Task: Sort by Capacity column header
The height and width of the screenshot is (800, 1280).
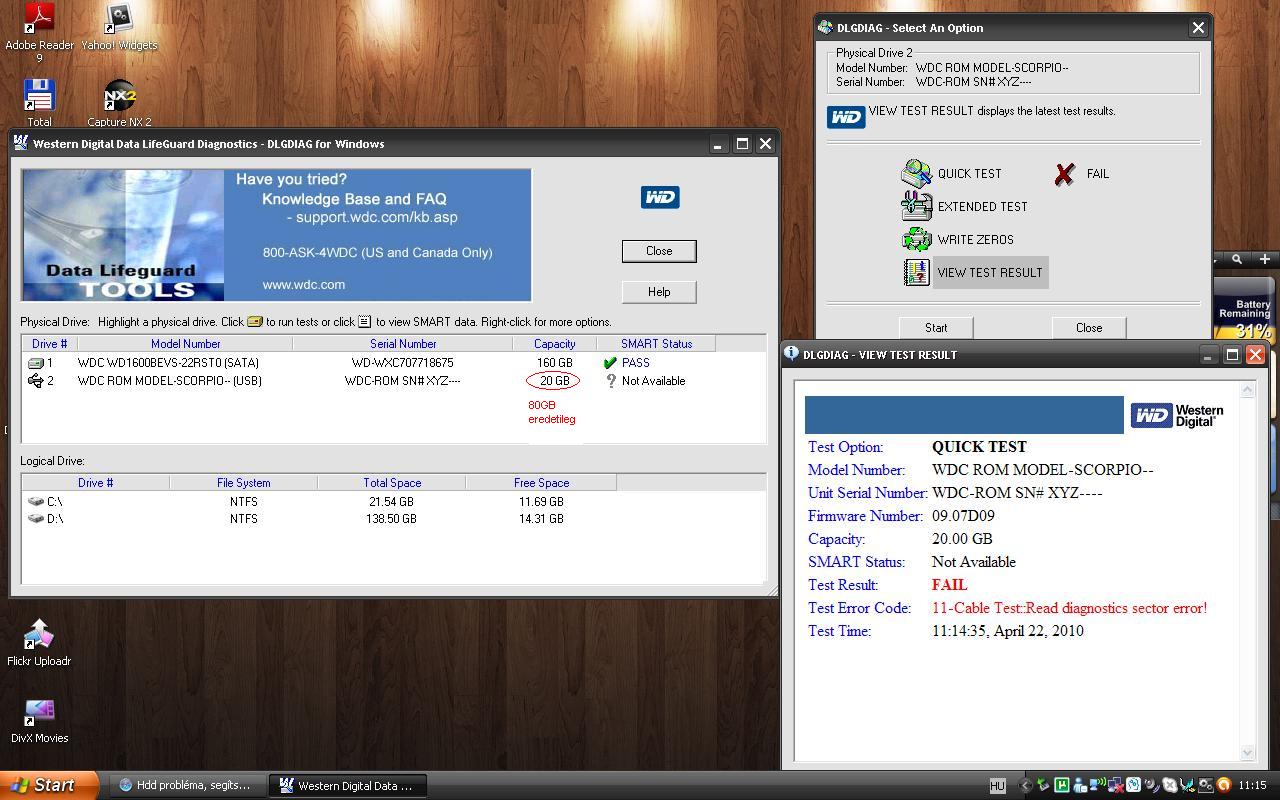Action: (x=554, y=343)
